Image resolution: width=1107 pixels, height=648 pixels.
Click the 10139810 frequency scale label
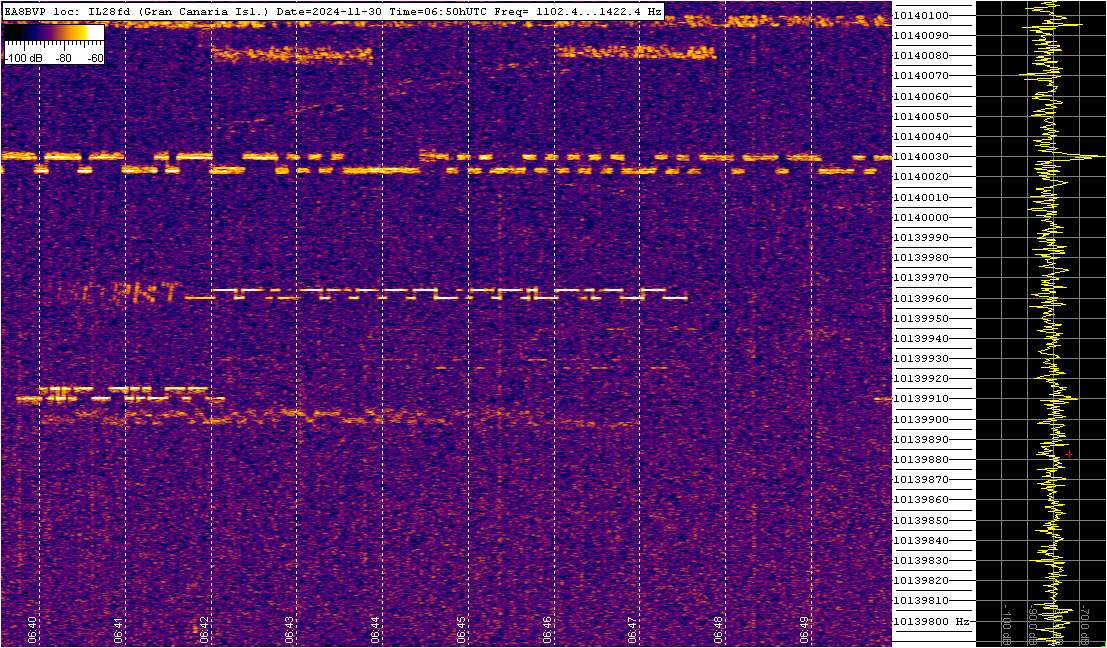pyautogui.click(x=921, y=601)
